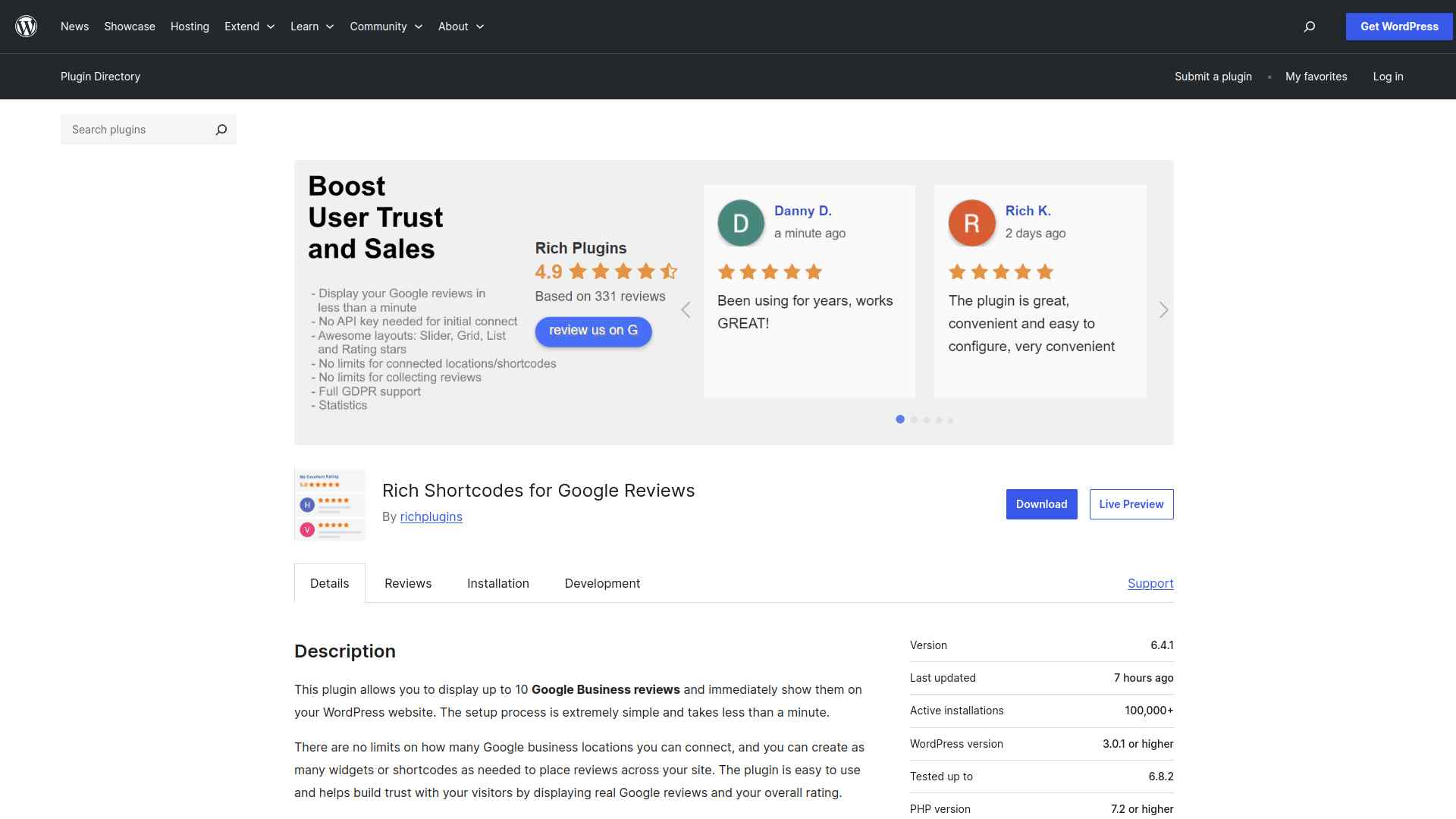Click the Log in link
Screen dimensions: 1456x819
pos(1388,77)
